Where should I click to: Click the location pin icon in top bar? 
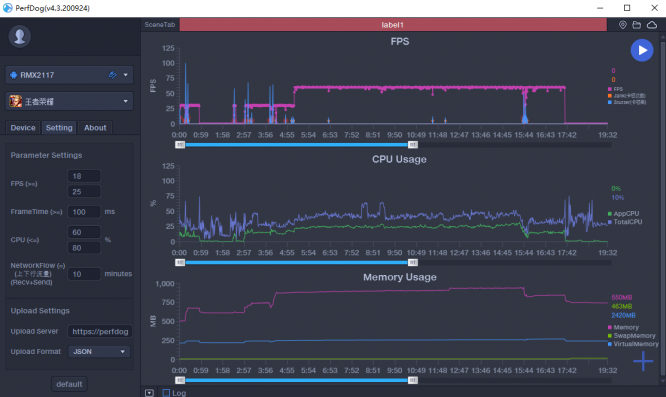623,25
